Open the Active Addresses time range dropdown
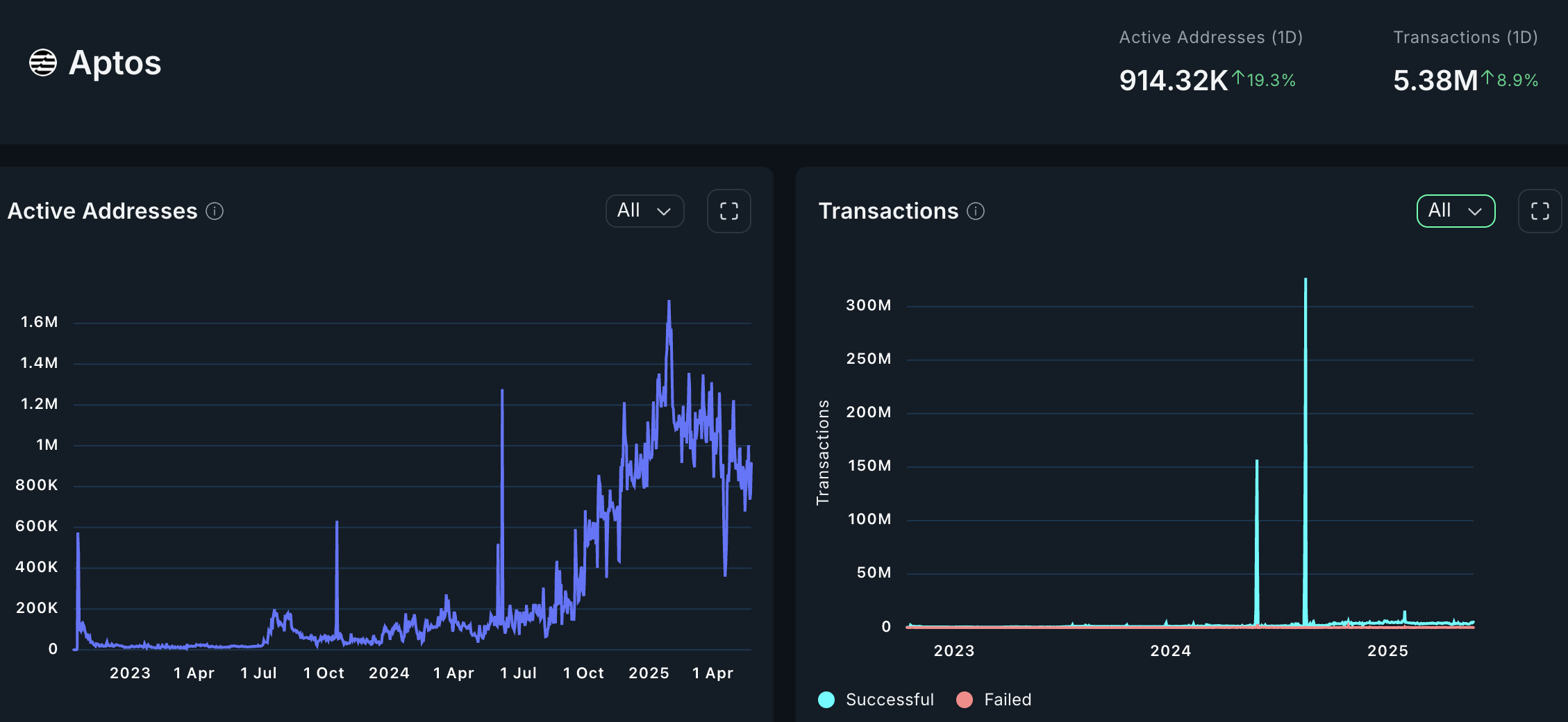This screenshot has width=1568, height=722. [x=644, y=210]
